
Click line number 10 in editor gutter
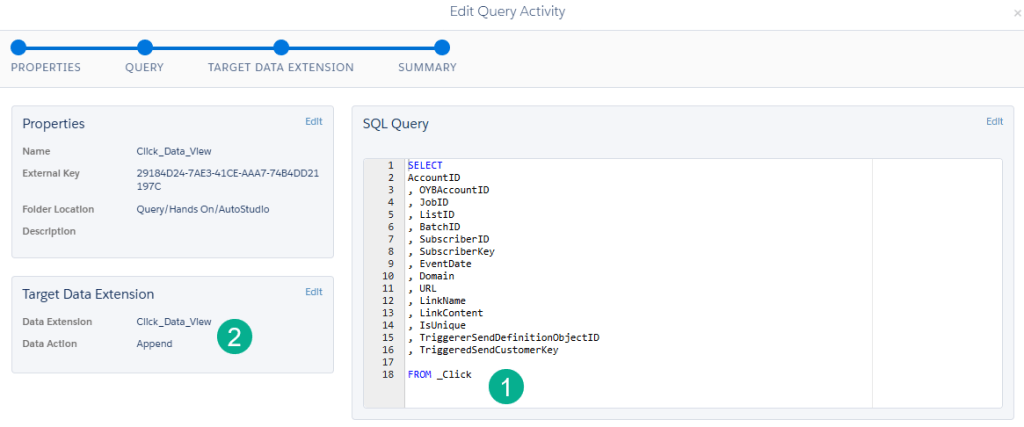tap(388, 276)
